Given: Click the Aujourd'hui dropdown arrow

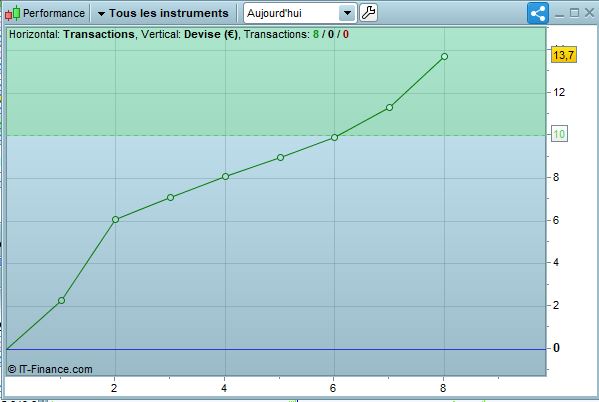Looking at the screenshot, I should pos(347,13).
